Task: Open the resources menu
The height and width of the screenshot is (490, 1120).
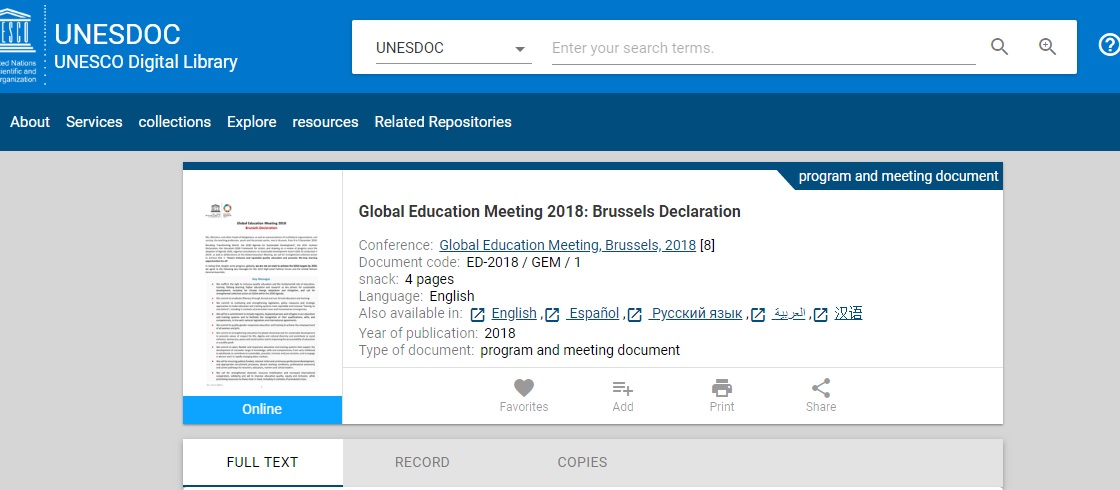Action: click(325, 122)
